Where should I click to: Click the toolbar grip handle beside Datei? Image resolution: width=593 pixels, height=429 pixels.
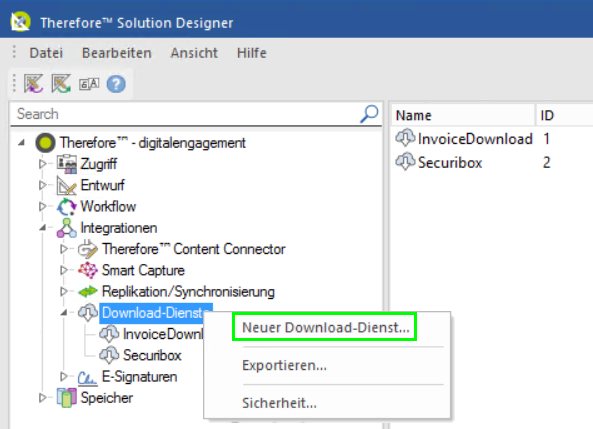point(14,52)
